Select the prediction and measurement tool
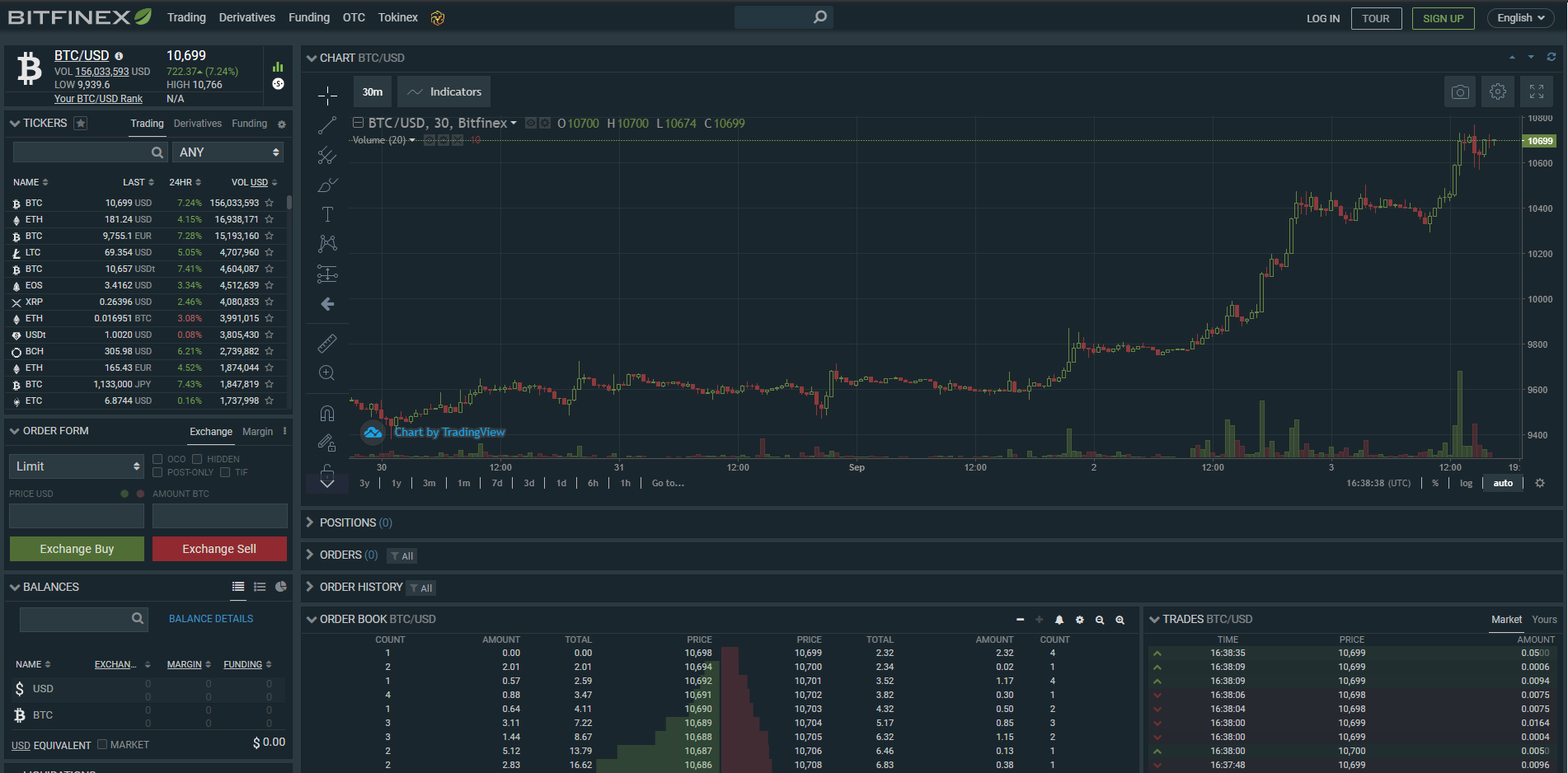Viewport: 1568px width, 773px height. (327, 274)
